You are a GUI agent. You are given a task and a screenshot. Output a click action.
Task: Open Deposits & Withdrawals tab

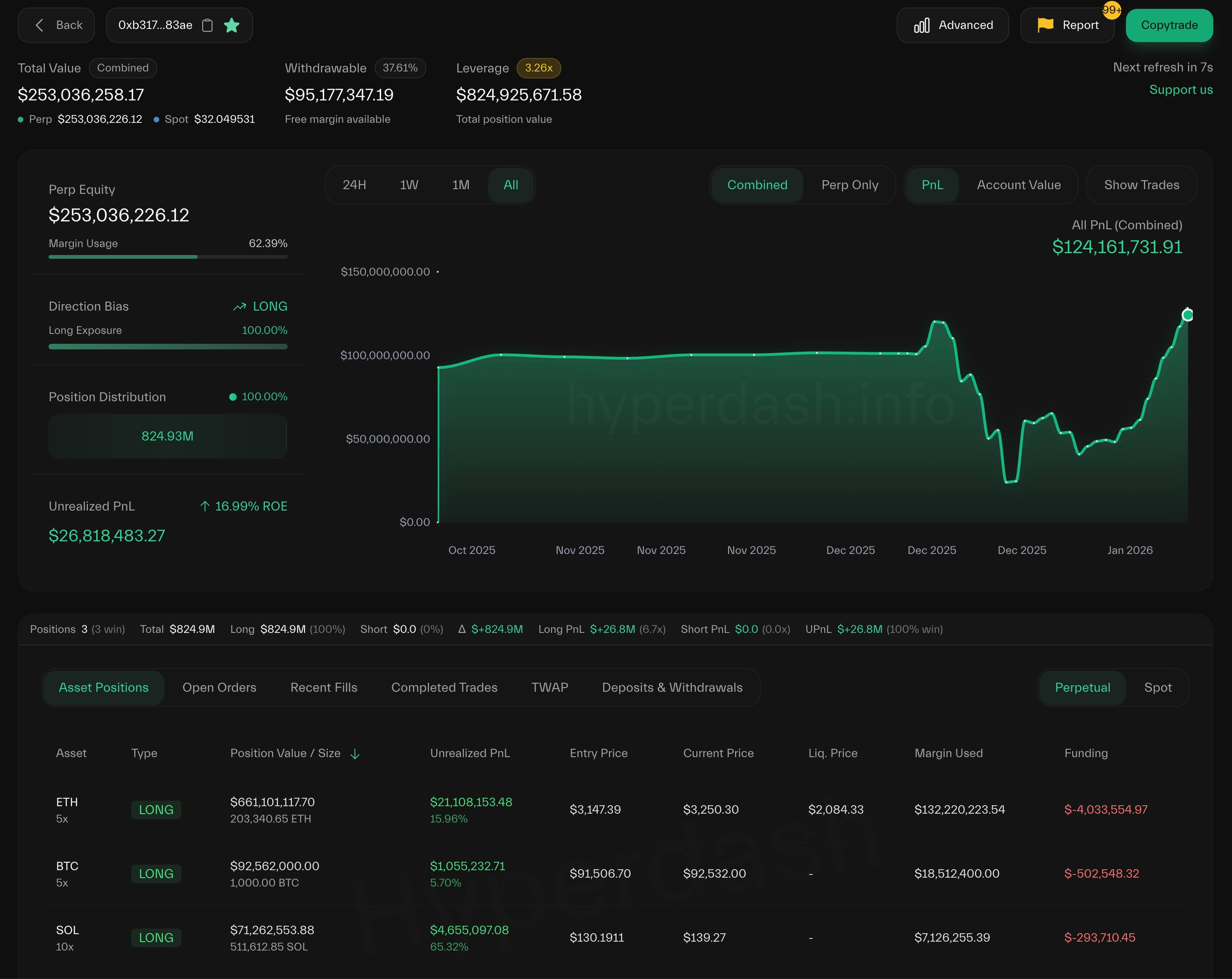pyautogui.click(x=672, y=688)
